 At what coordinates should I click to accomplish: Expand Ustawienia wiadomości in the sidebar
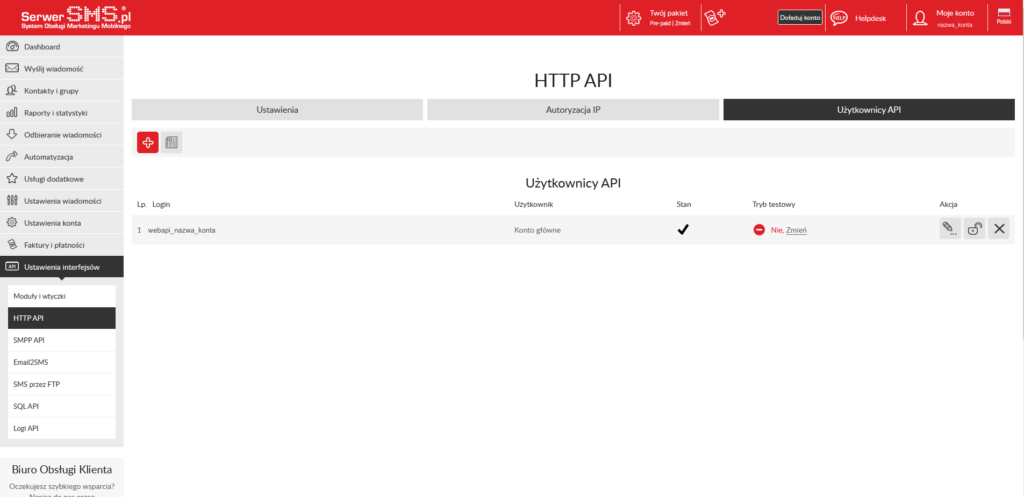click(x=62, y=200)
